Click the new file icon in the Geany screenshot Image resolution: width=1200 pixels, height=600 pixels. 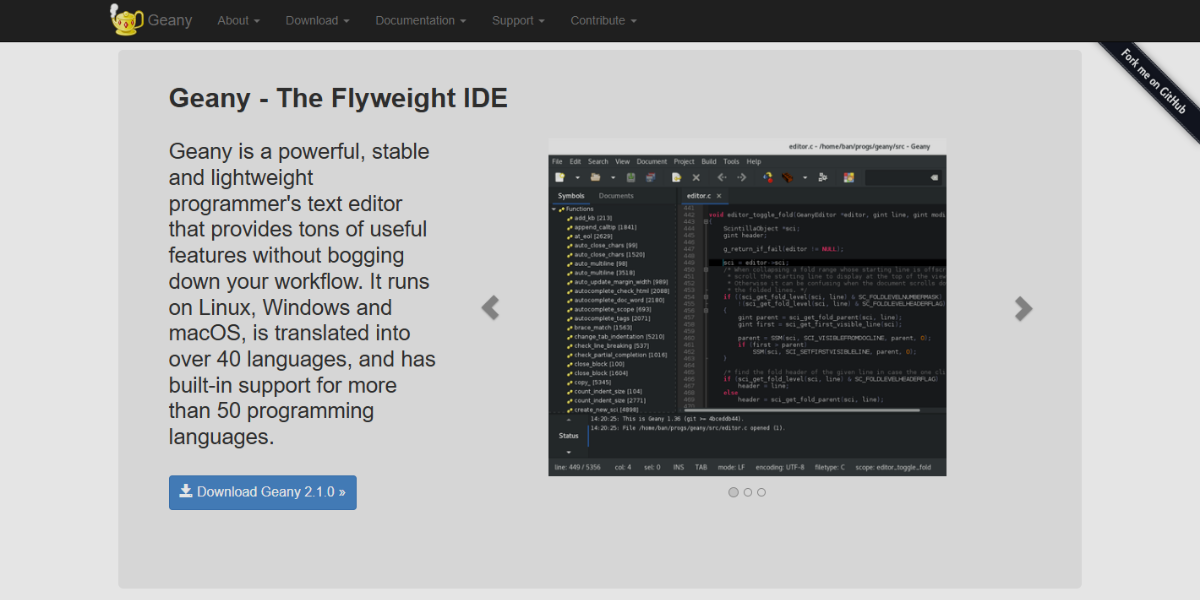561,177
